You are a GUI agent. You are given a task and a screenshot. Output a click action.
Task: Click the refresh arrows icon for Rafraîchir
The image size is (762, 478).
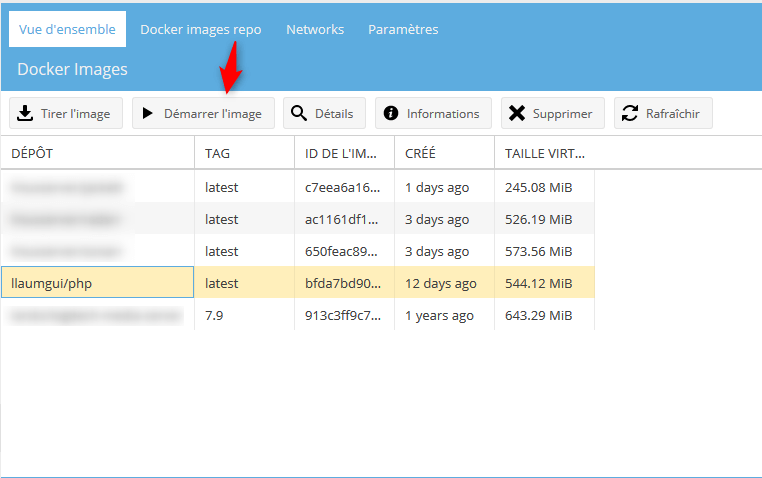tap(630, 113)
